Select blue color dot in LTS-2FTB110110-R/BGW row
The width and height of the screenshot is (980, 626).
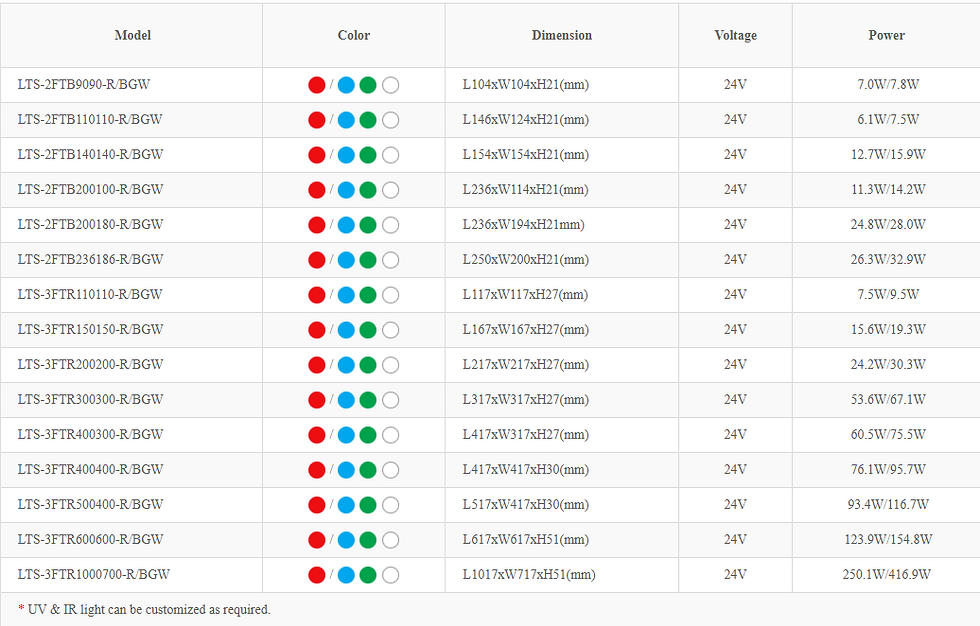click(x=346, y=120)
